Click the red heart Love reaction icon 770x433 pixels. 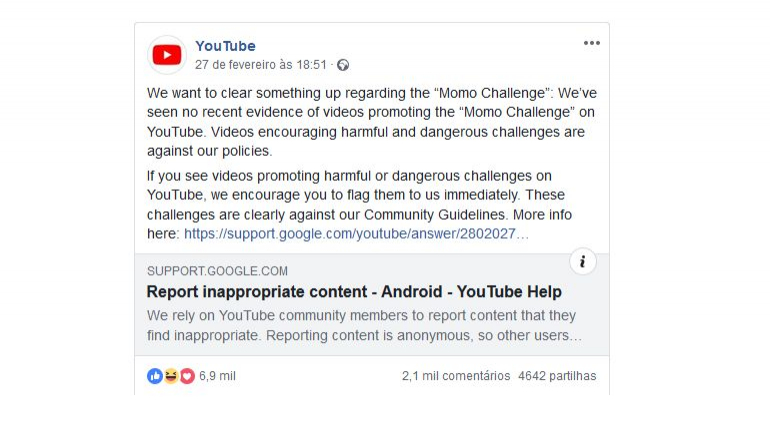pos(187,376)
